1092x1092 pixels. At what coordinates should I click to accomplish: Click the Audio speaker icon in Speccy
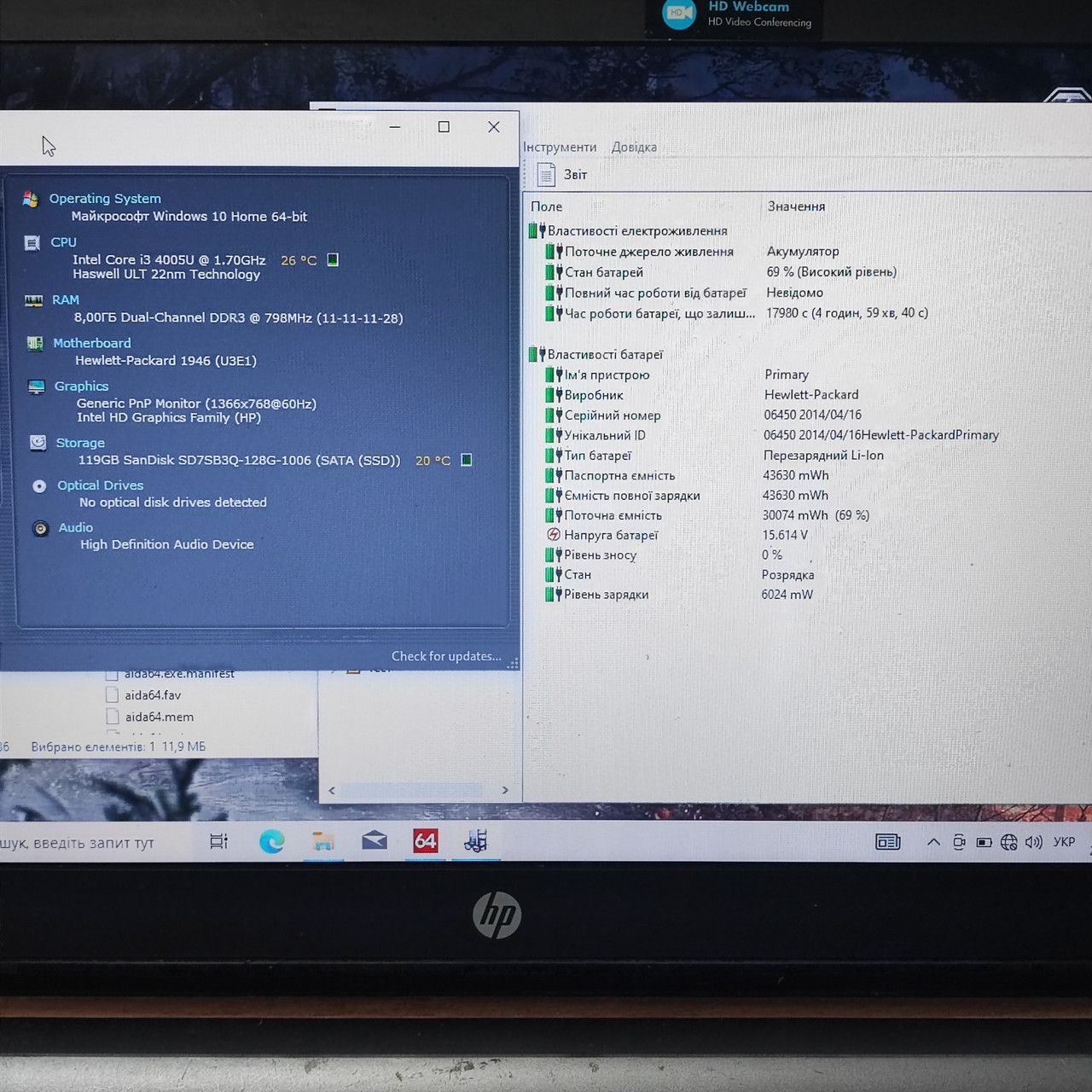(x=40, y=529)
